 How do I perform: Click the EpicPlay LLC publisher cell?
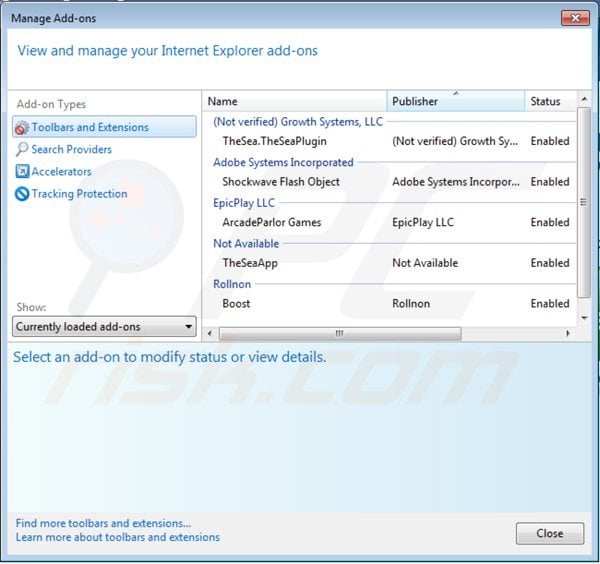click(x=423, y=222)
